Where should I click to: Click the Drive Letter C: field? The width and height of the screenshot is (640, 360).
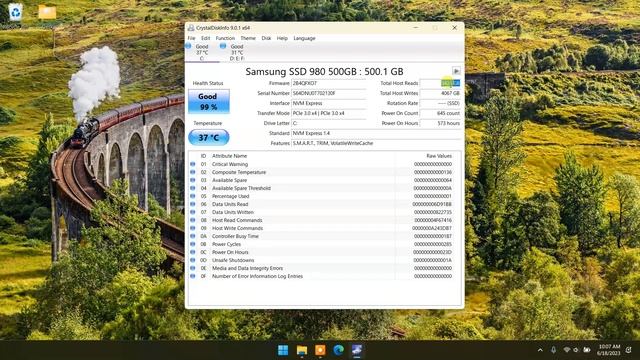click(329, 123)
